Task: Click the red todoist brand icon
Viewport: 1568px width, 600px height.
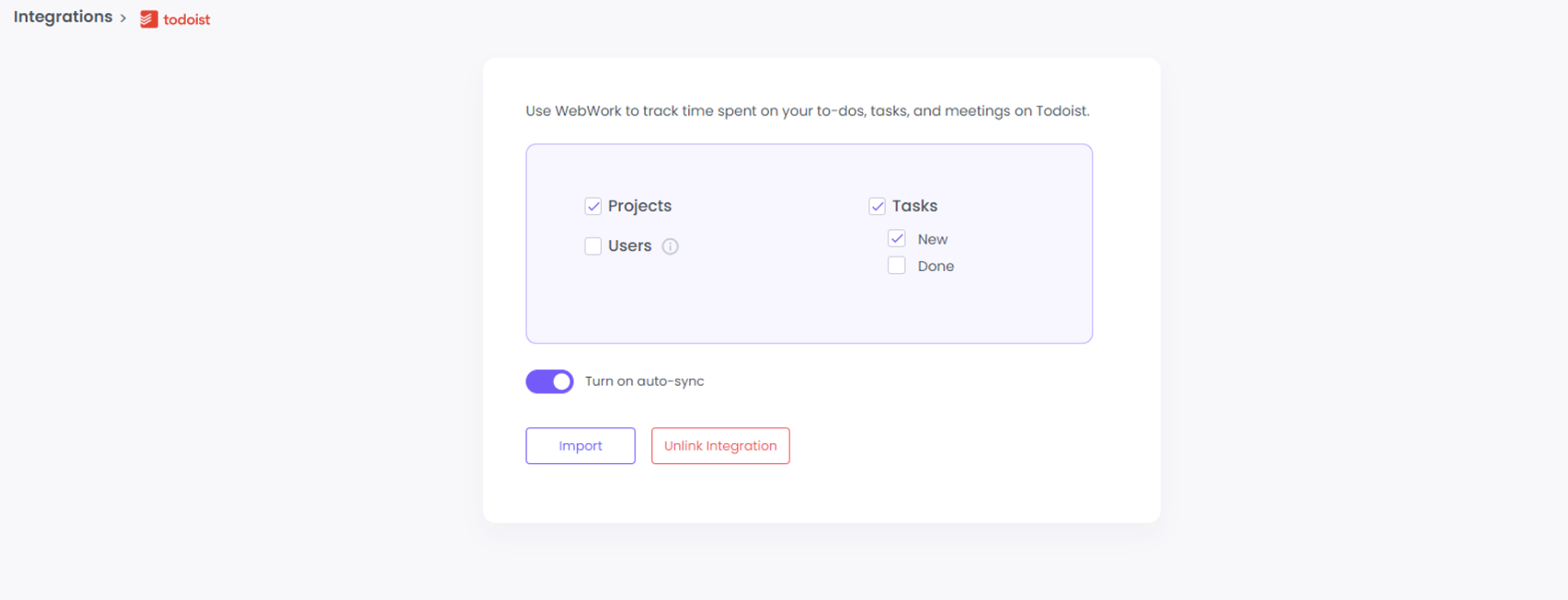Action: pyautogui.click(x=150, y=18)
